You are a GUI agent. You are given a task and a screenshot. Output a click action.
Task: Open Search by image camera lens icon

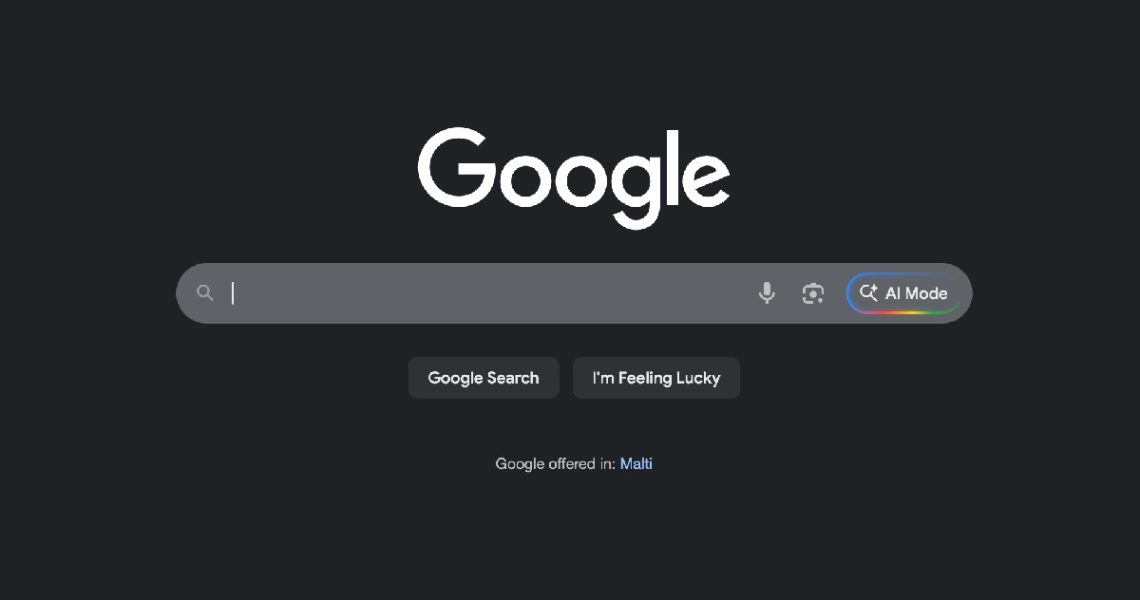813,293
